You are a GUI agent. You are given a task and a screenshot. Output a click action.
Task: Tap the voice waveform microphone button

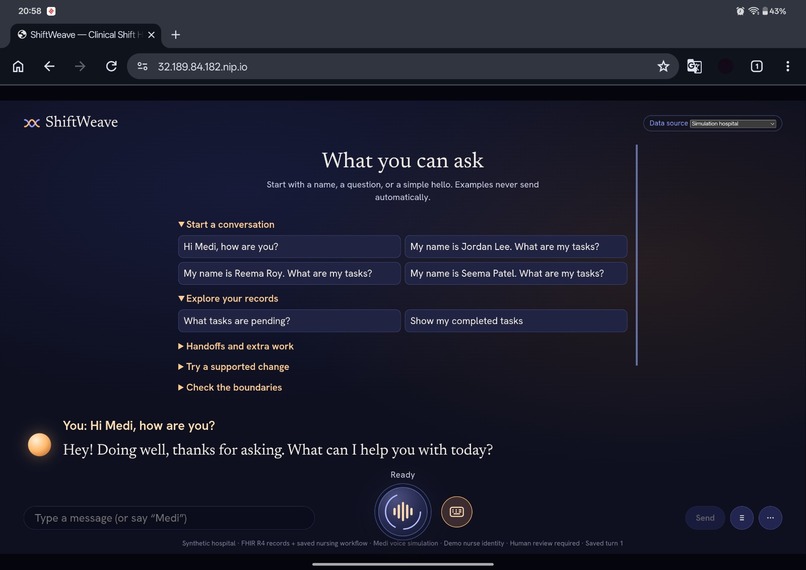(x=403, y=511)
